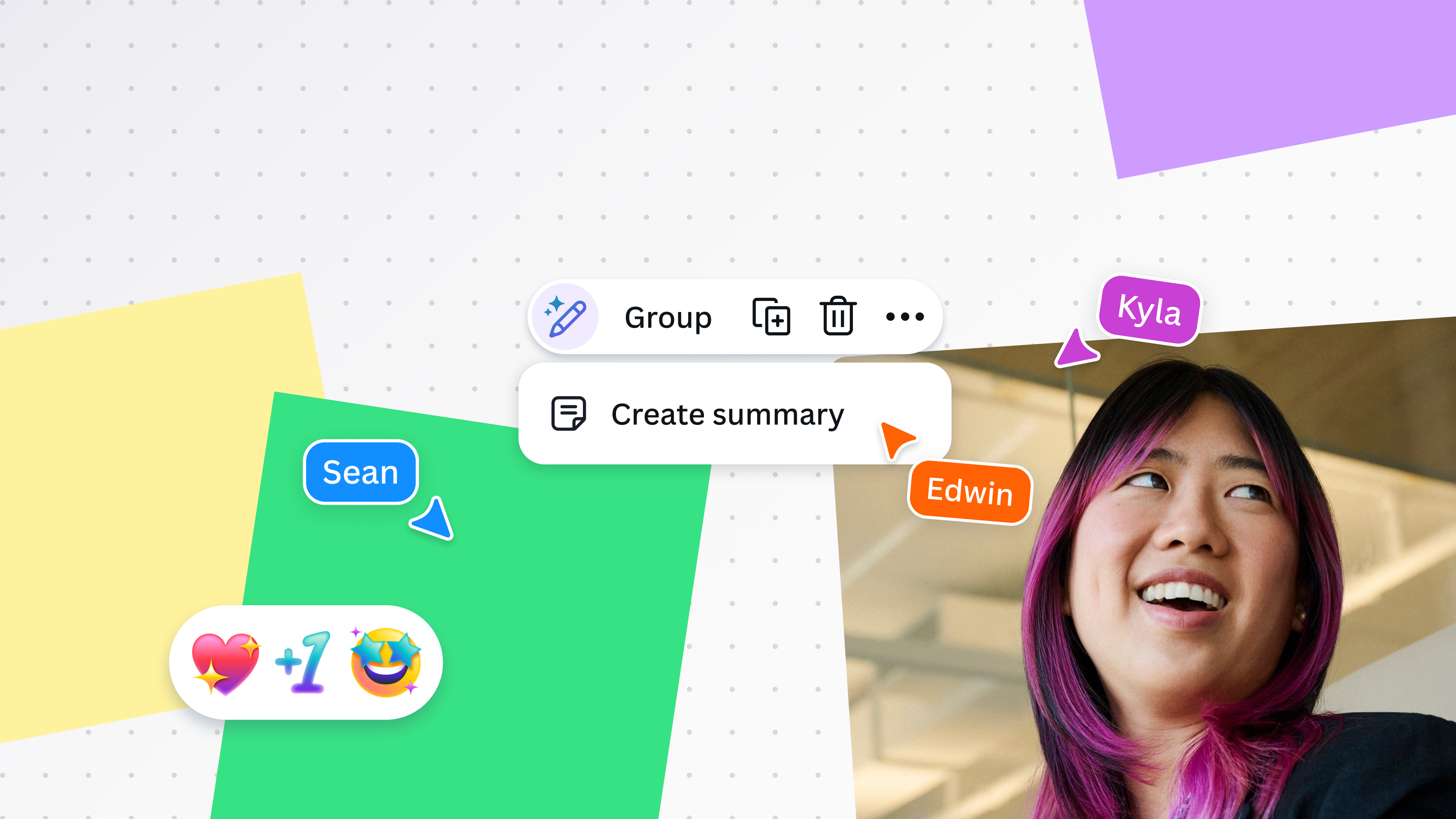Click the star-eyes emoji reaction

[x=386, y=662]
